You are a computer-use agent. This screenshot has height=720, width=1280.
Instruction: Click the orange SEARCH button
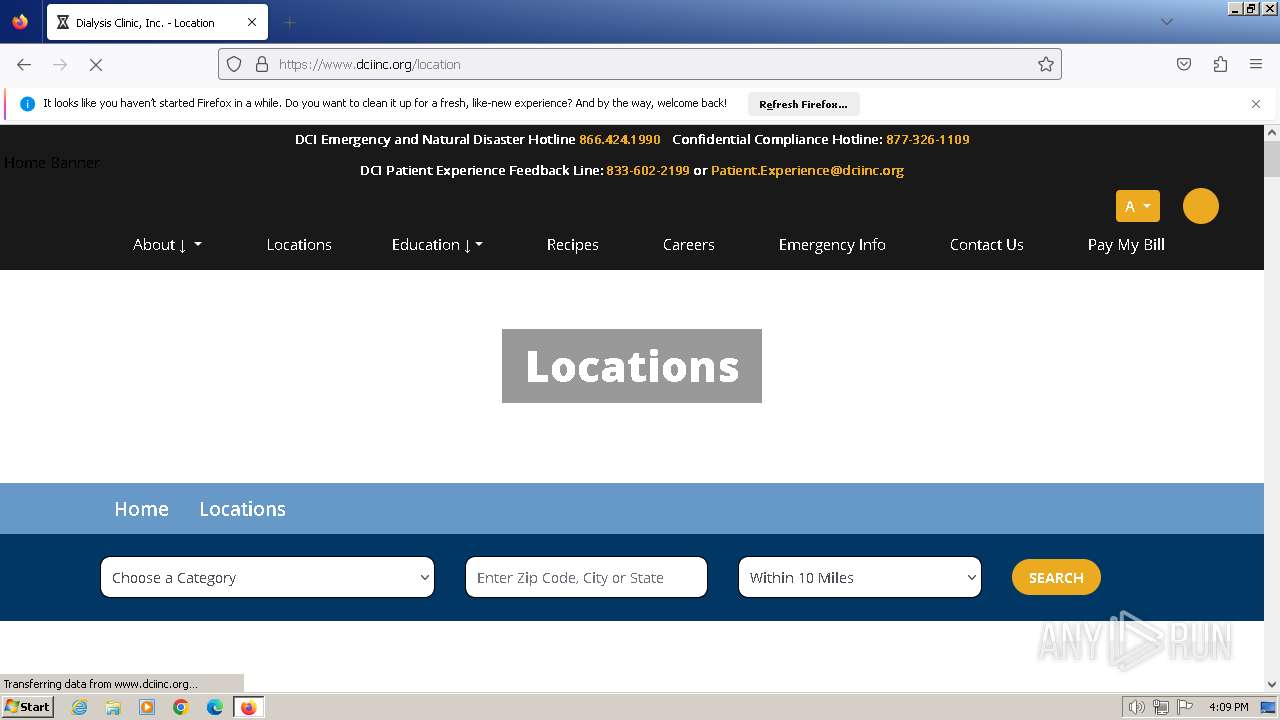point(1056,577)
